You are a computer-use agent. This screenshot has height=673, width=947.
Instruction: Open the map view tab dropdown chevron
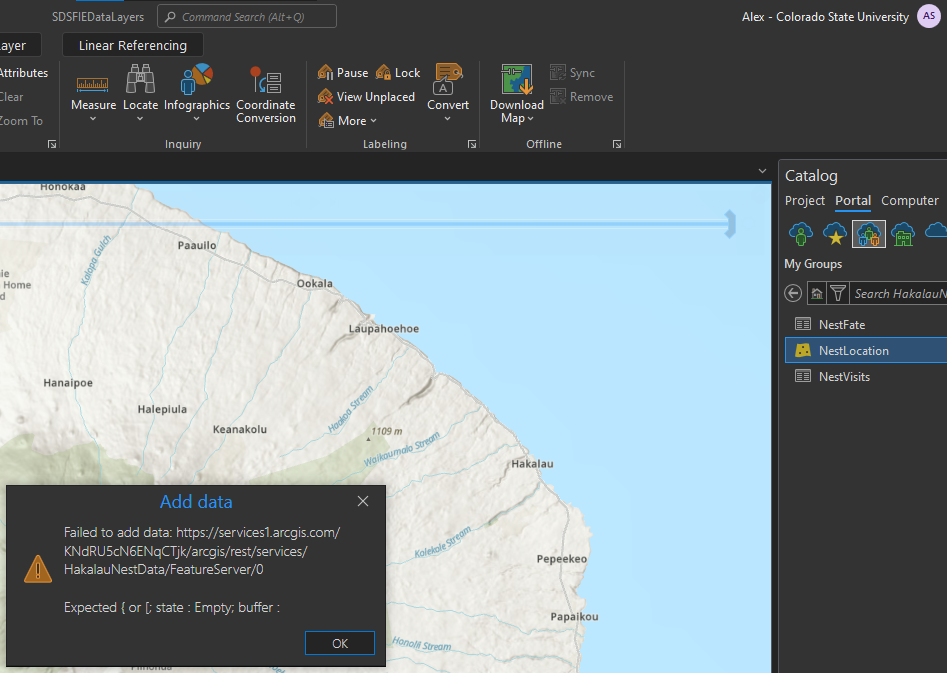coord(762,172)
